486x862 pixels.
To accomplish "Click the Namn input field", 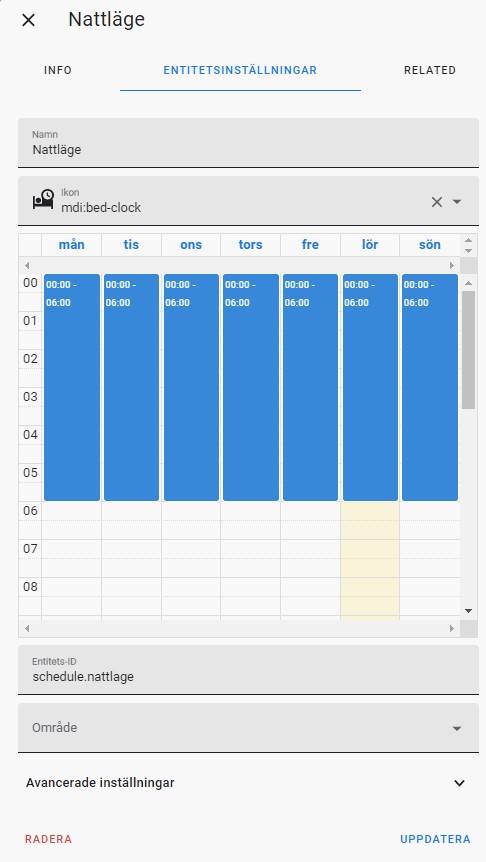I will [x=248, y=143].
